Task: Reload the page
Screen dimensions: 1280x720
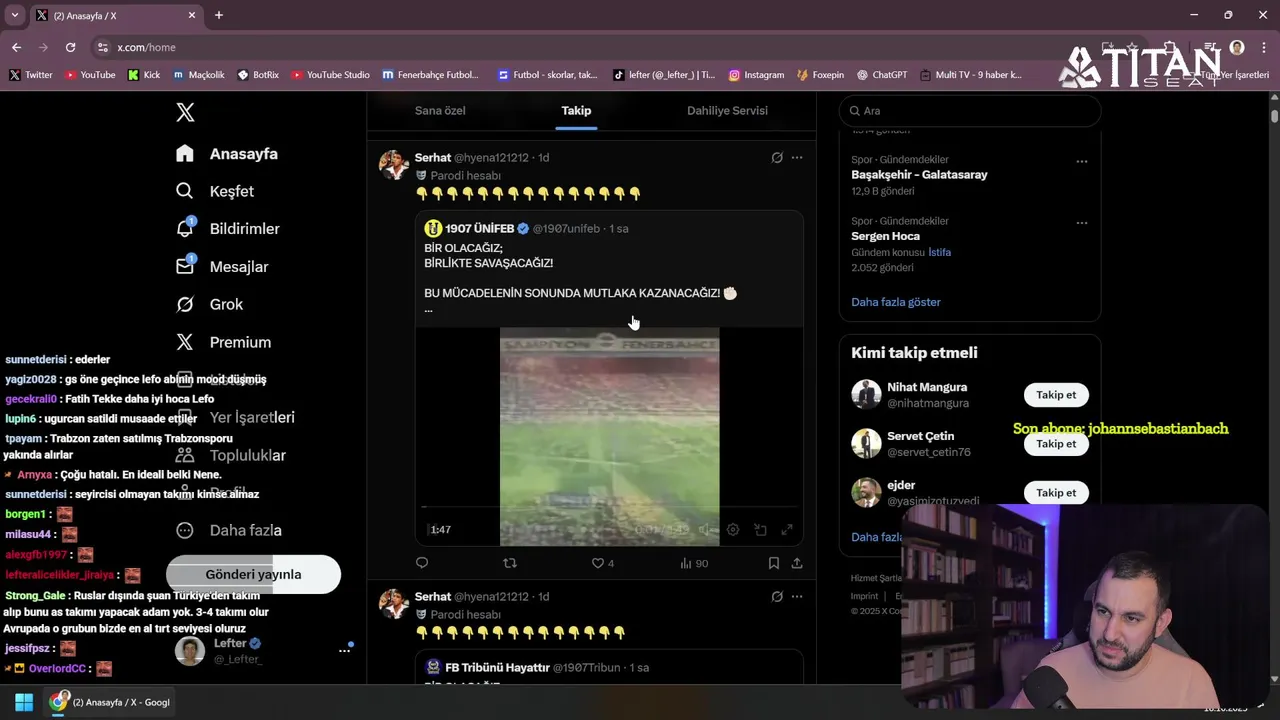Action: pos(70,47)
